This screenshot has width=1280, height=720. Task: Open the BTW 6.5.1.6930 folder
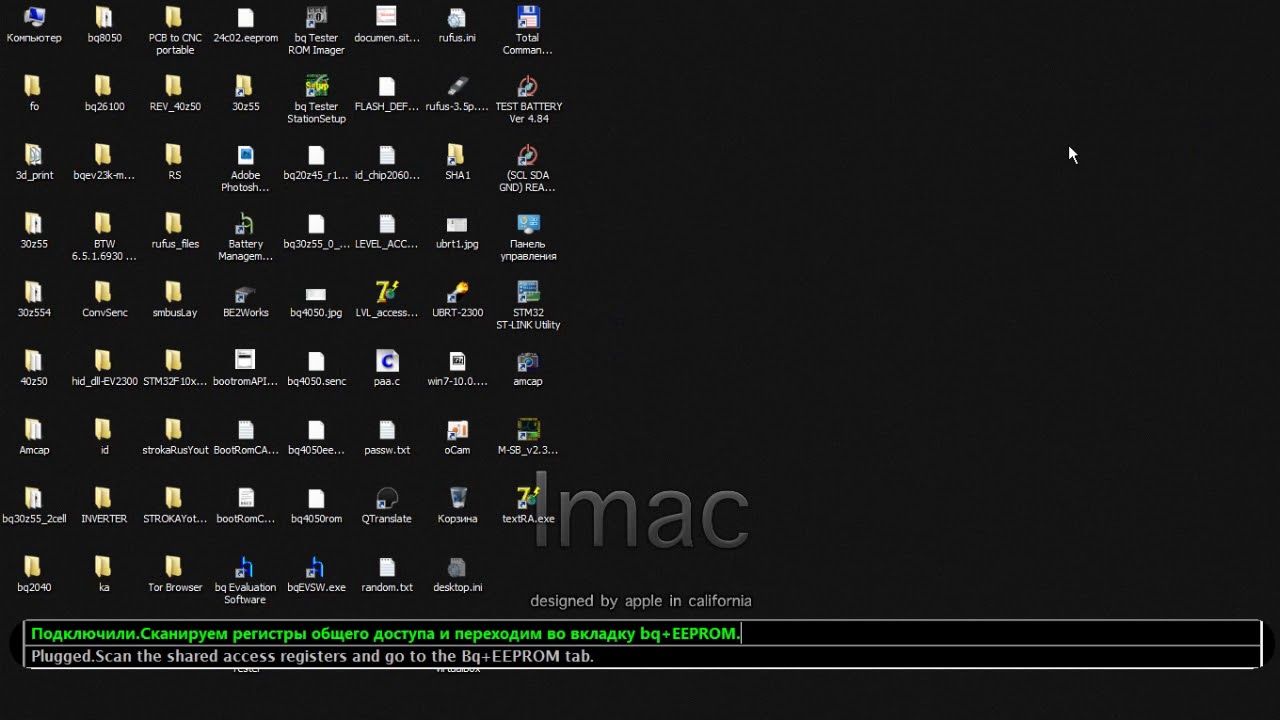click(x=104, y=237)
